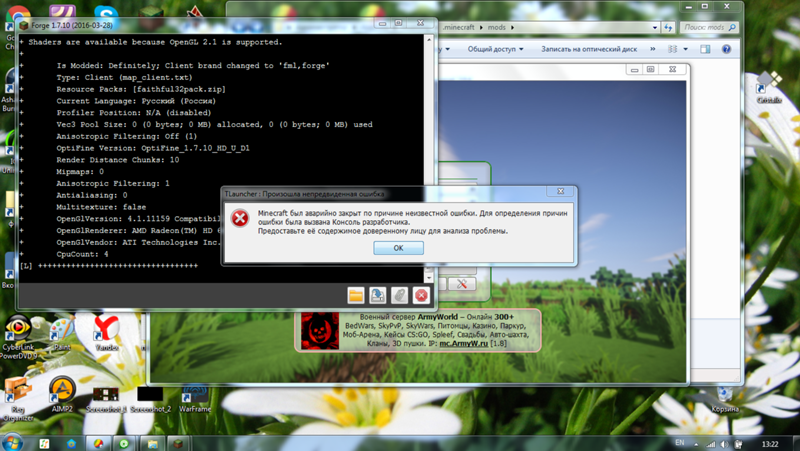800x451 pixels.
Task: Click the red kill process icon
Action: pos(421,295)
